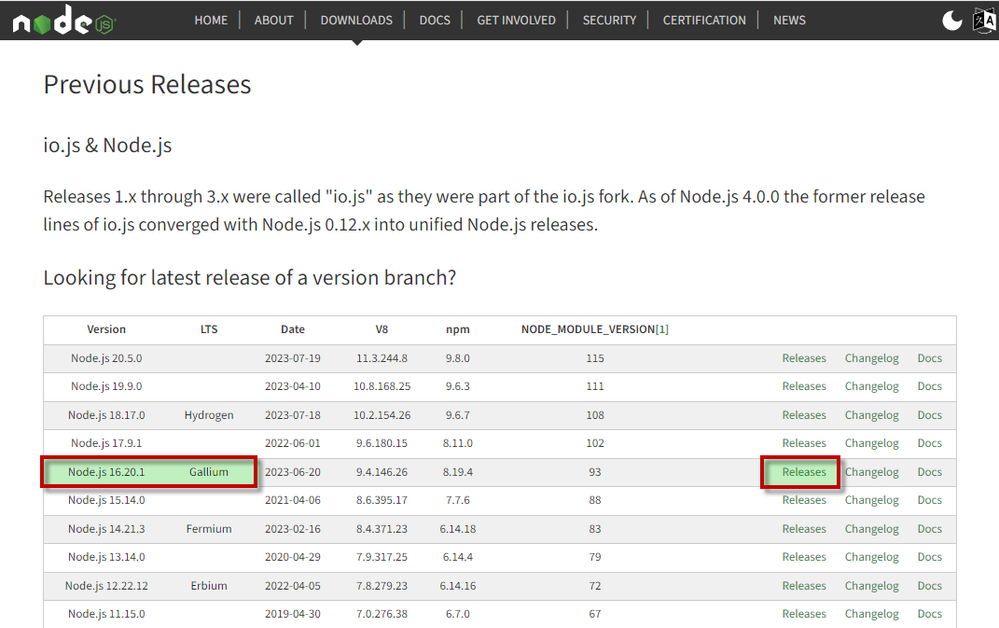
Task: Open Docs for Node.js 12.22.12
Action: point(930,585)
